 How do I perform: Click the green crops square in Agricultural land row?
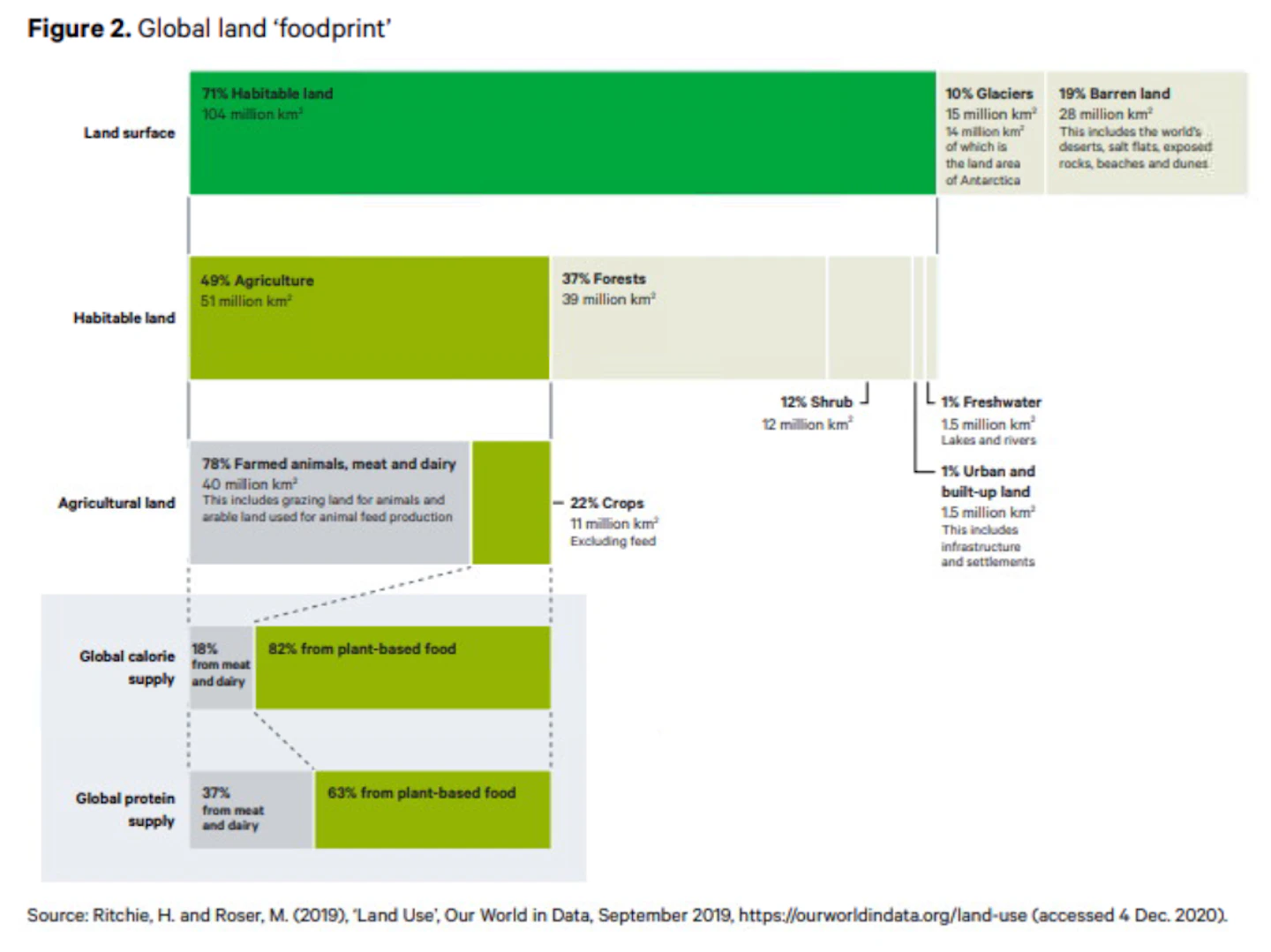511,503
